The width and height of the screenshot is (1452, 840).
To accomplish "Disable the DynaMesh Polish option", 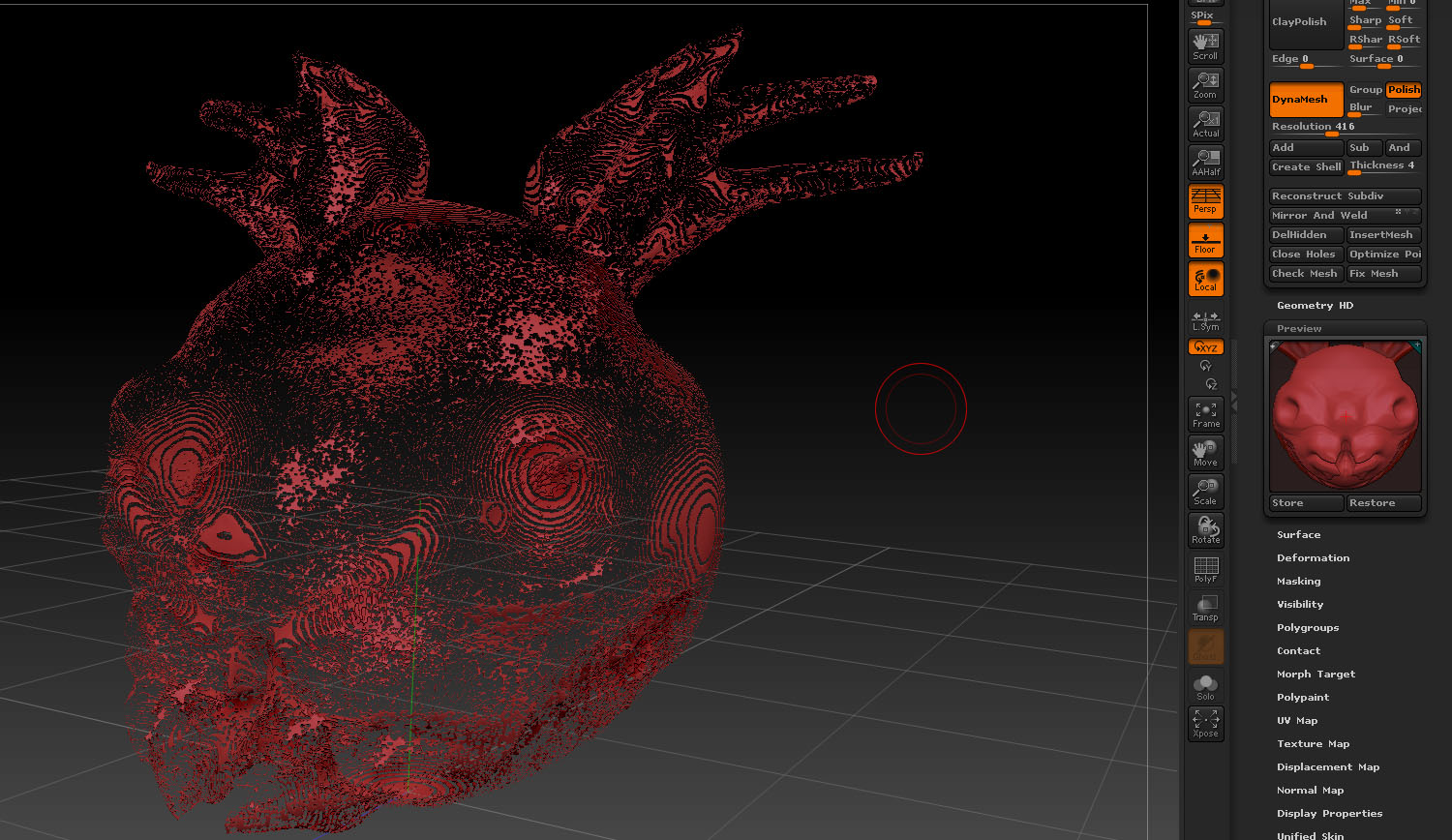I will tap(1404, 90).
